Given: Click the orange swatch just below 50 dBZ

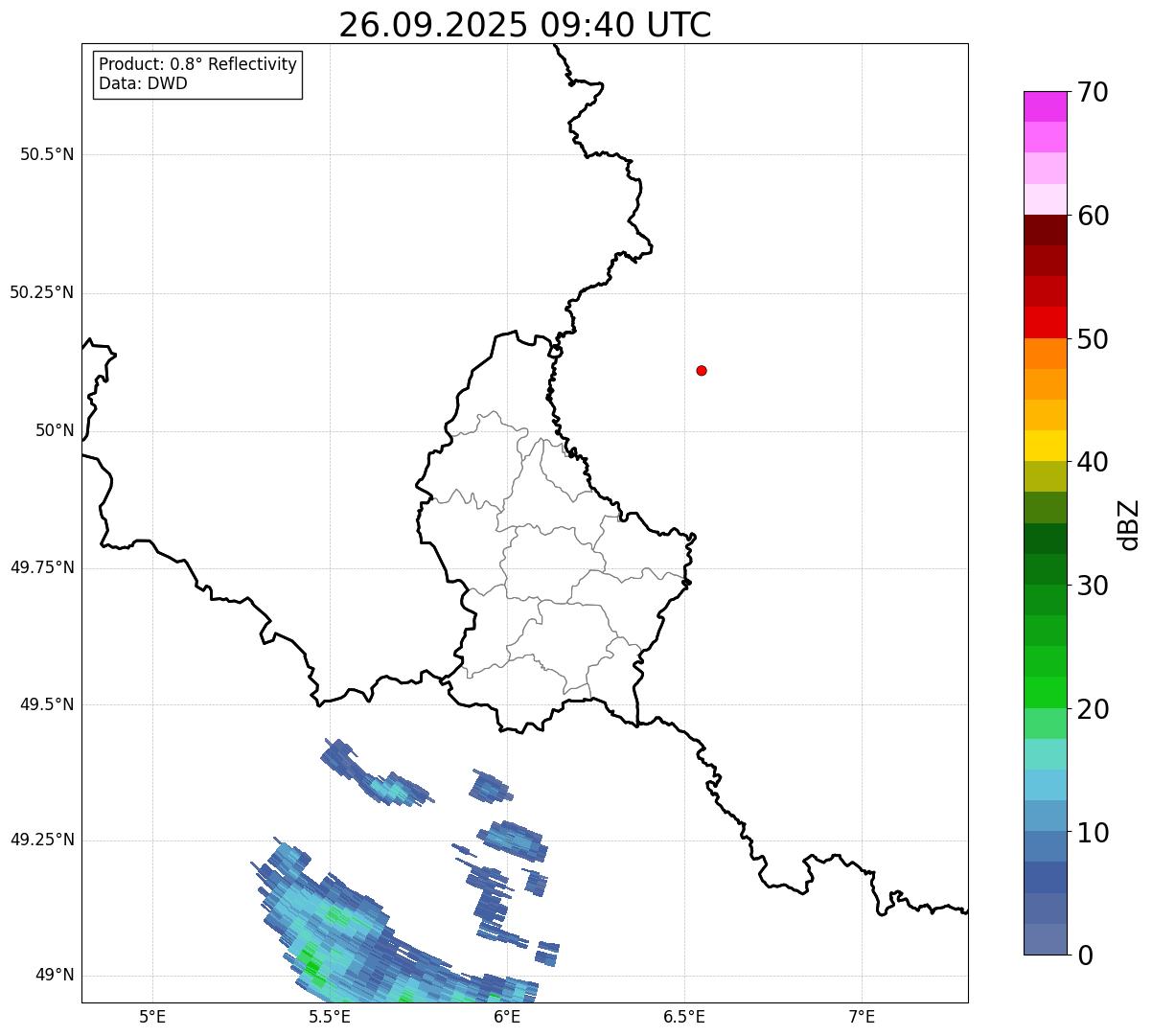Looking at the screenshot, I should 1045,354.
